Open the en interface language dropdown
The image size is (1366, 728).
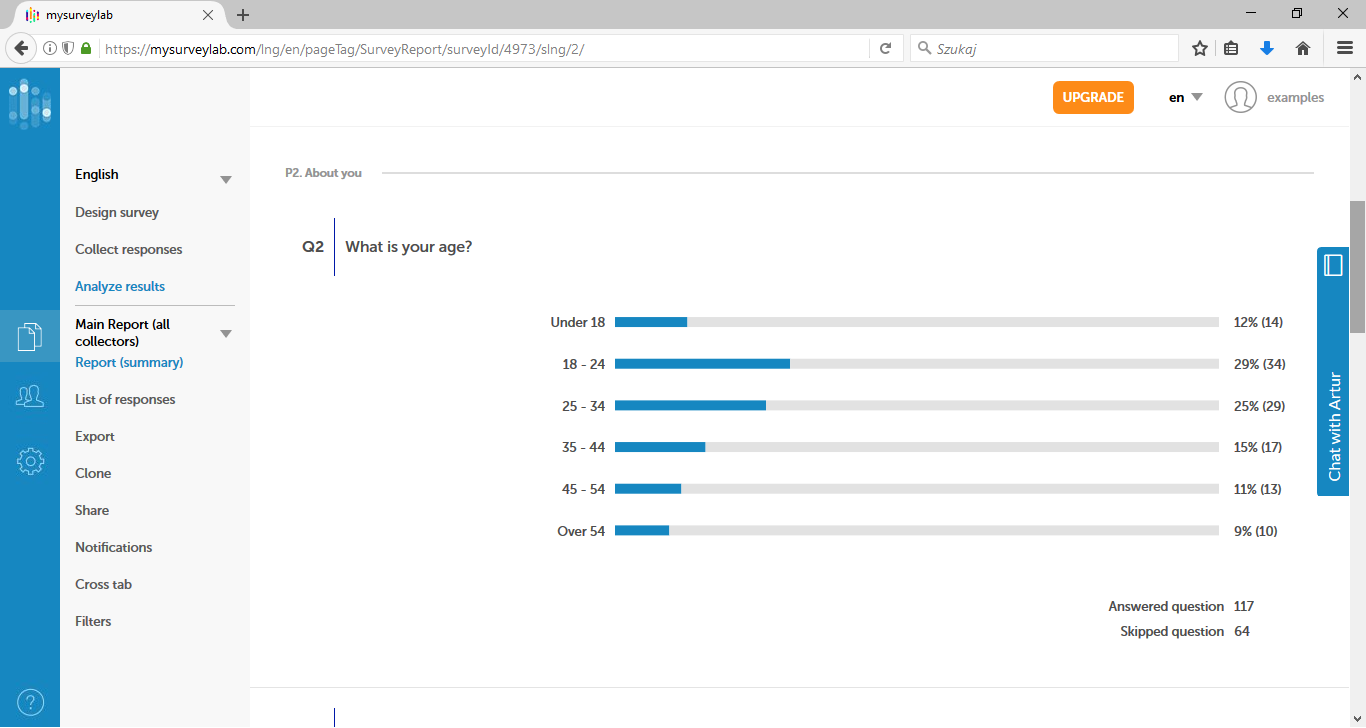click(x=1186, y=97)
